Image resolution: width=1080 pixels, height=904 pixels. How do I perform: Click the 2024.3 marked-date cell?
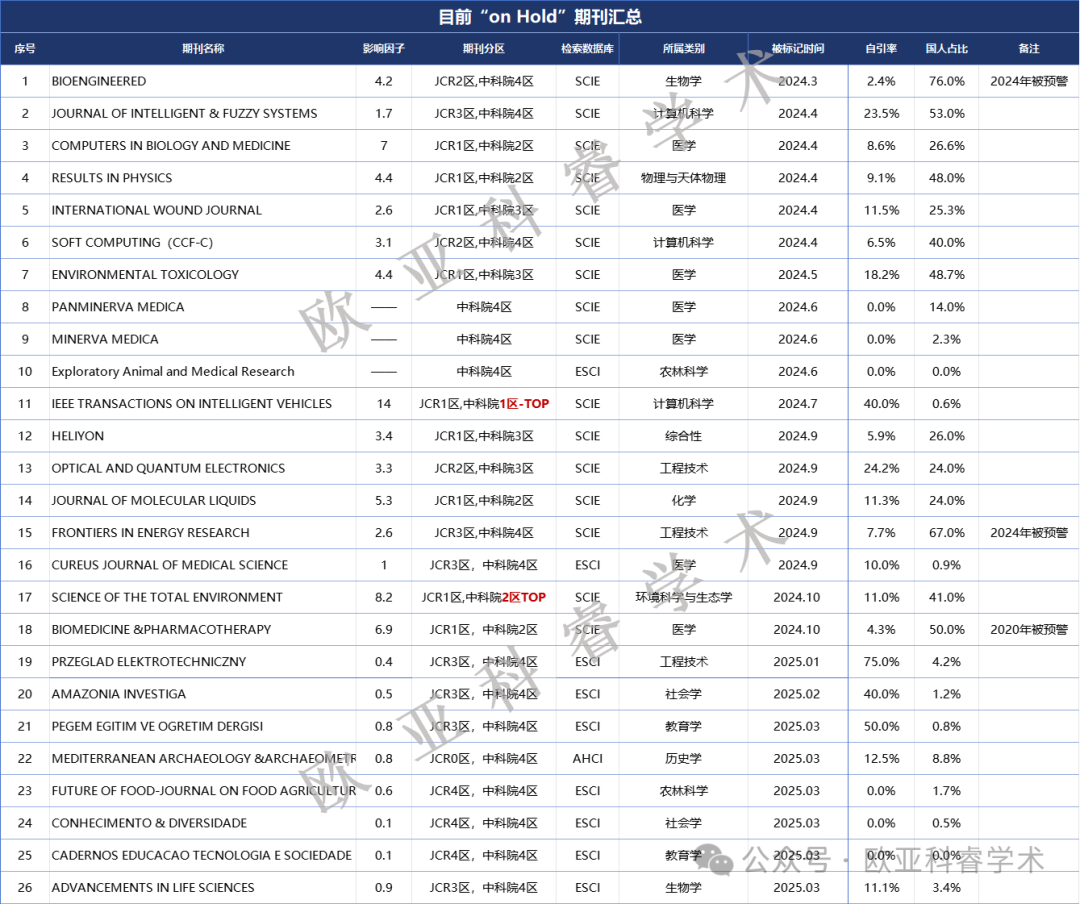(x=798, y=81)
